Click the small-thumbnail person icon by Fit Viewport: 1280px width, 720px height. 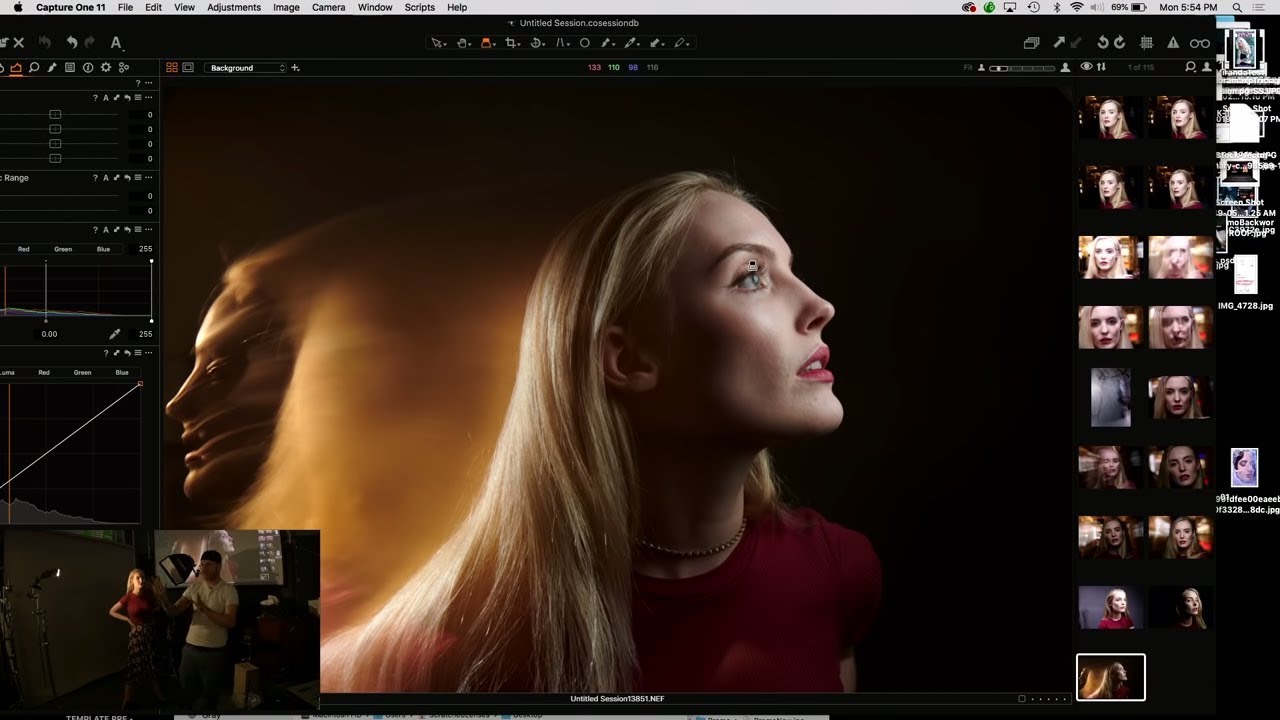coord(981,67)
